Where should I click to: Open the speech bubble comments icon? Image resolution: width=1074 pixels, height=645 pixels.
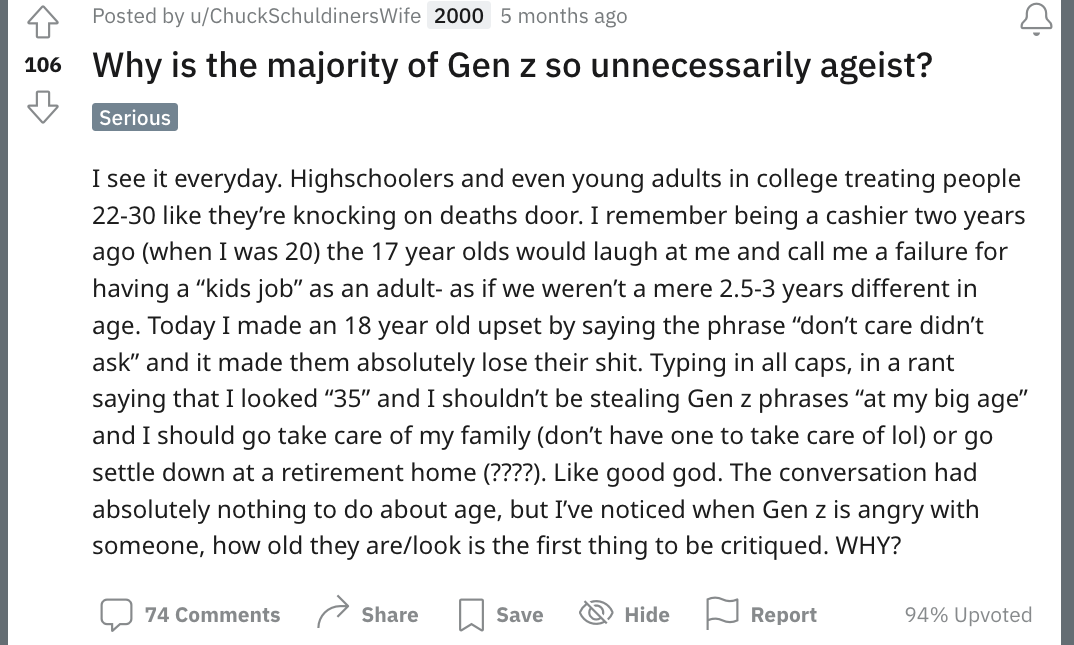click(116, 614)
